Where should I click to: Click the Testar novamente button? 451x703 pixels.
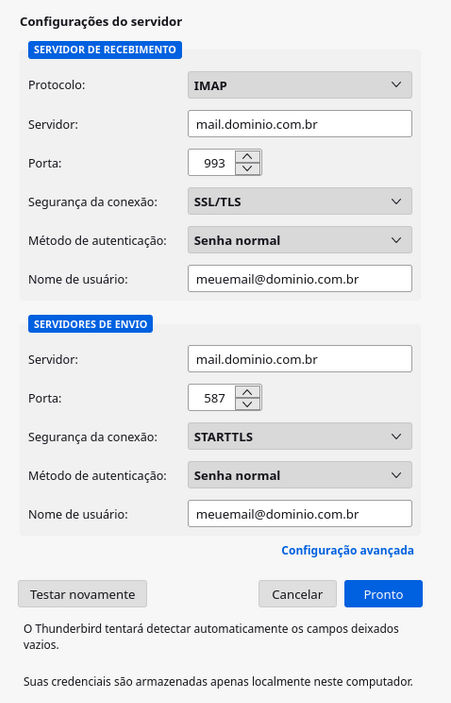click(x=82, y=594)
